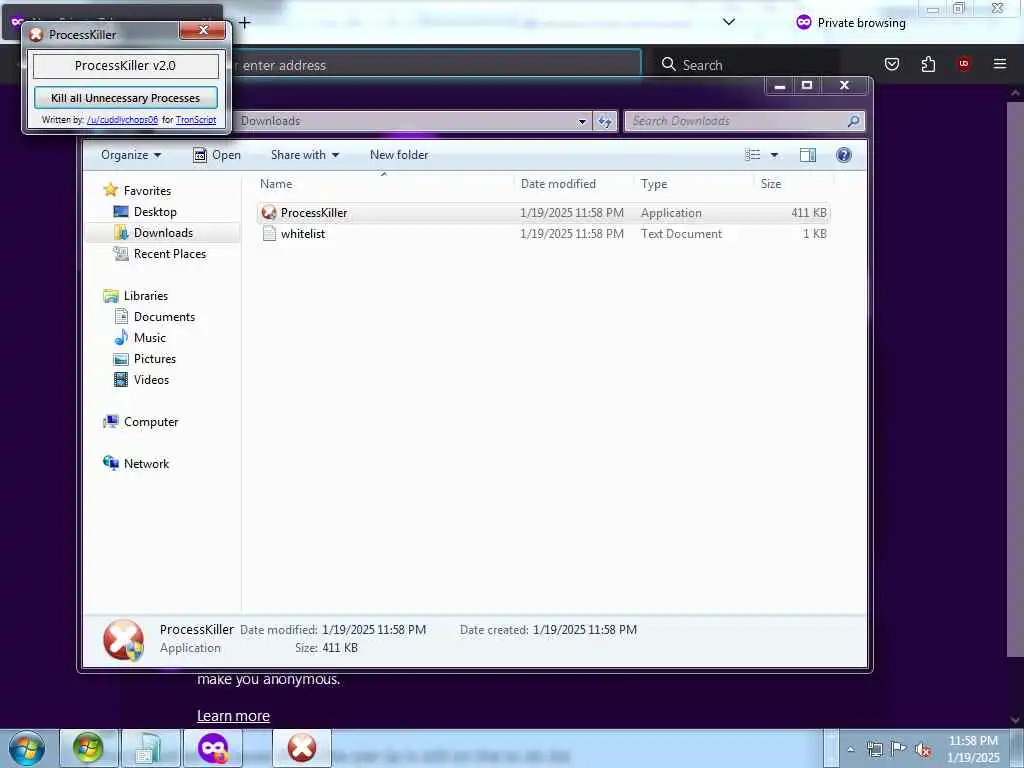The image size is (1024, 768).
Task: Click the Favorites star icon
Action: pos(110,190)
